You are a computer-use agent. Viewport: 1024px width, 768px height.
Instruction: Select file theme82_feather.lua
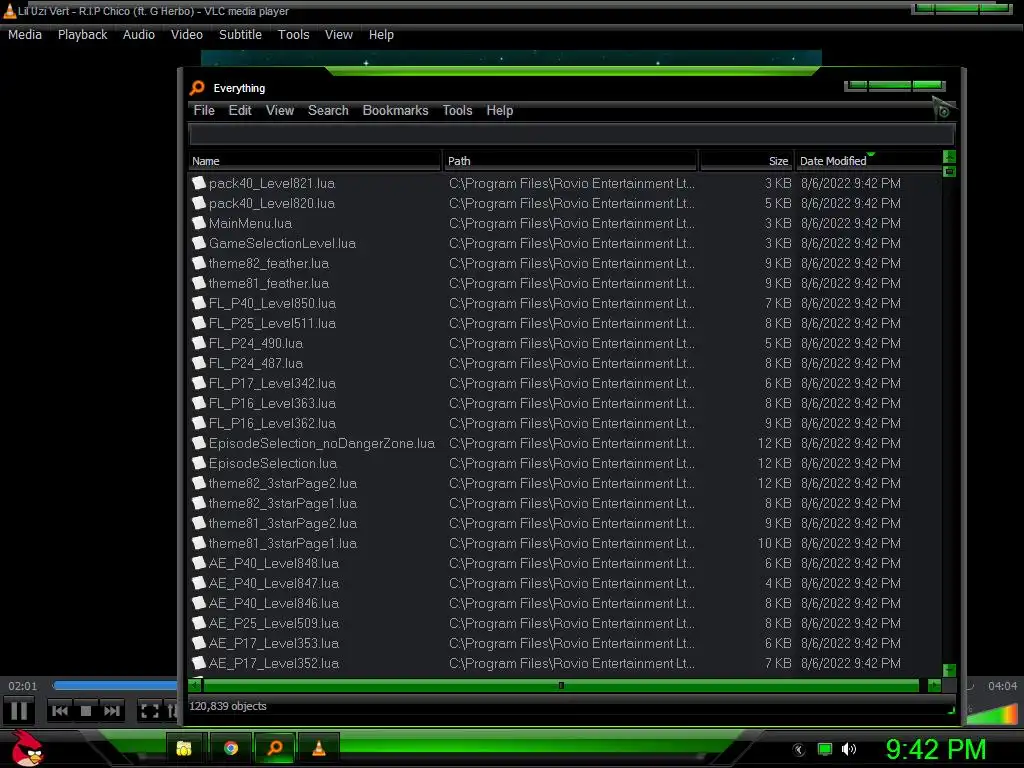(x=268, y=263)
